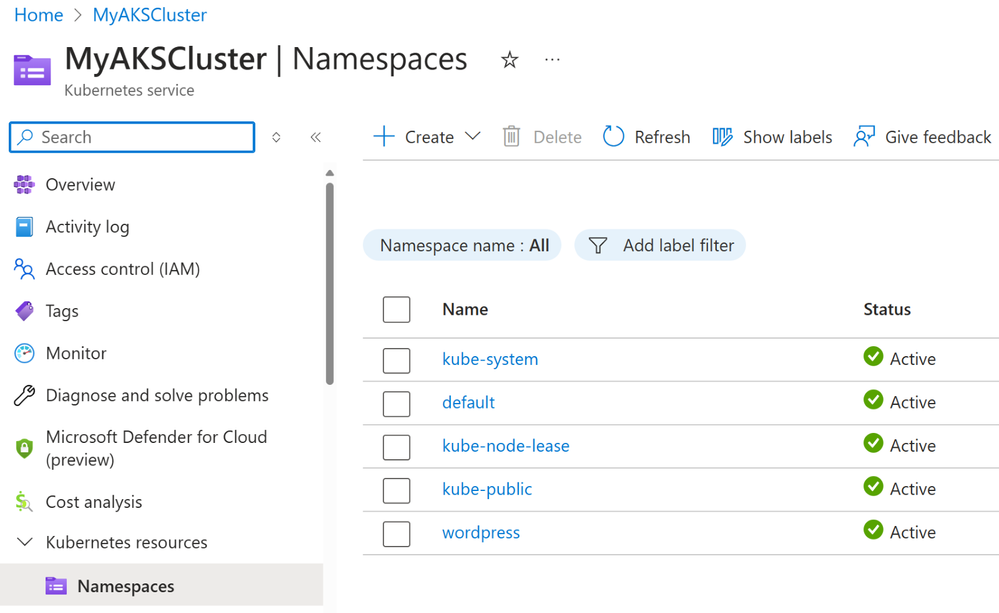
Task: Click the green status check for wordpress
Action: (x=873, y=530)
